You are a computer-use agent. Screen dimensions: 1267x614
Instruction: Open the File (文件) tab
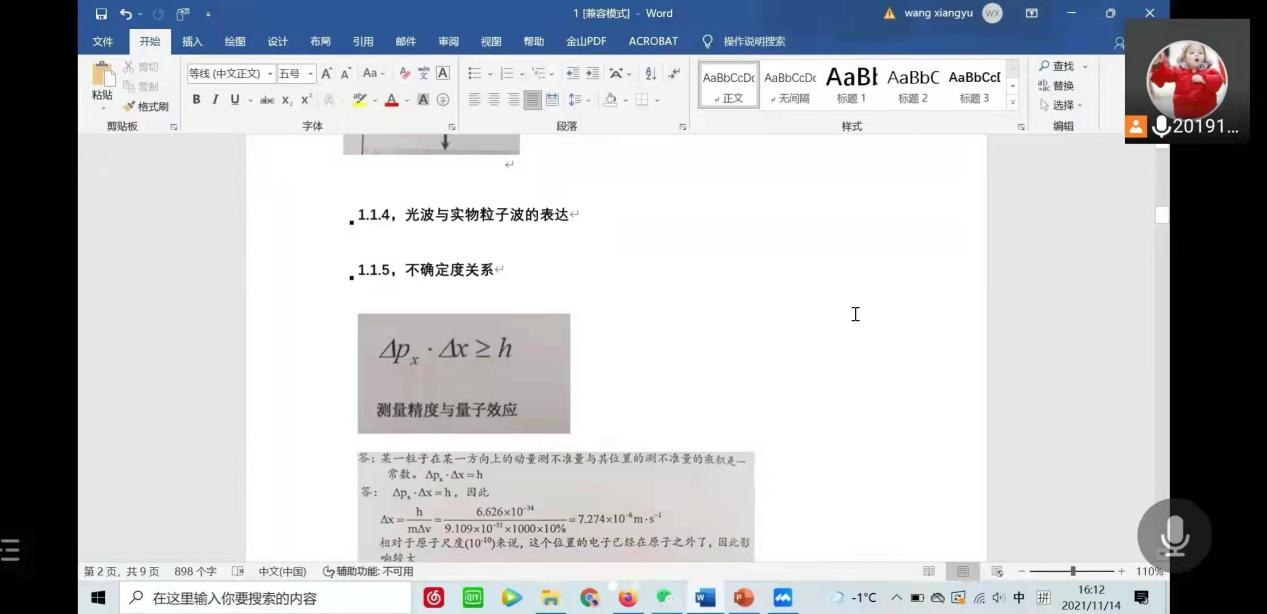[103, 41]
